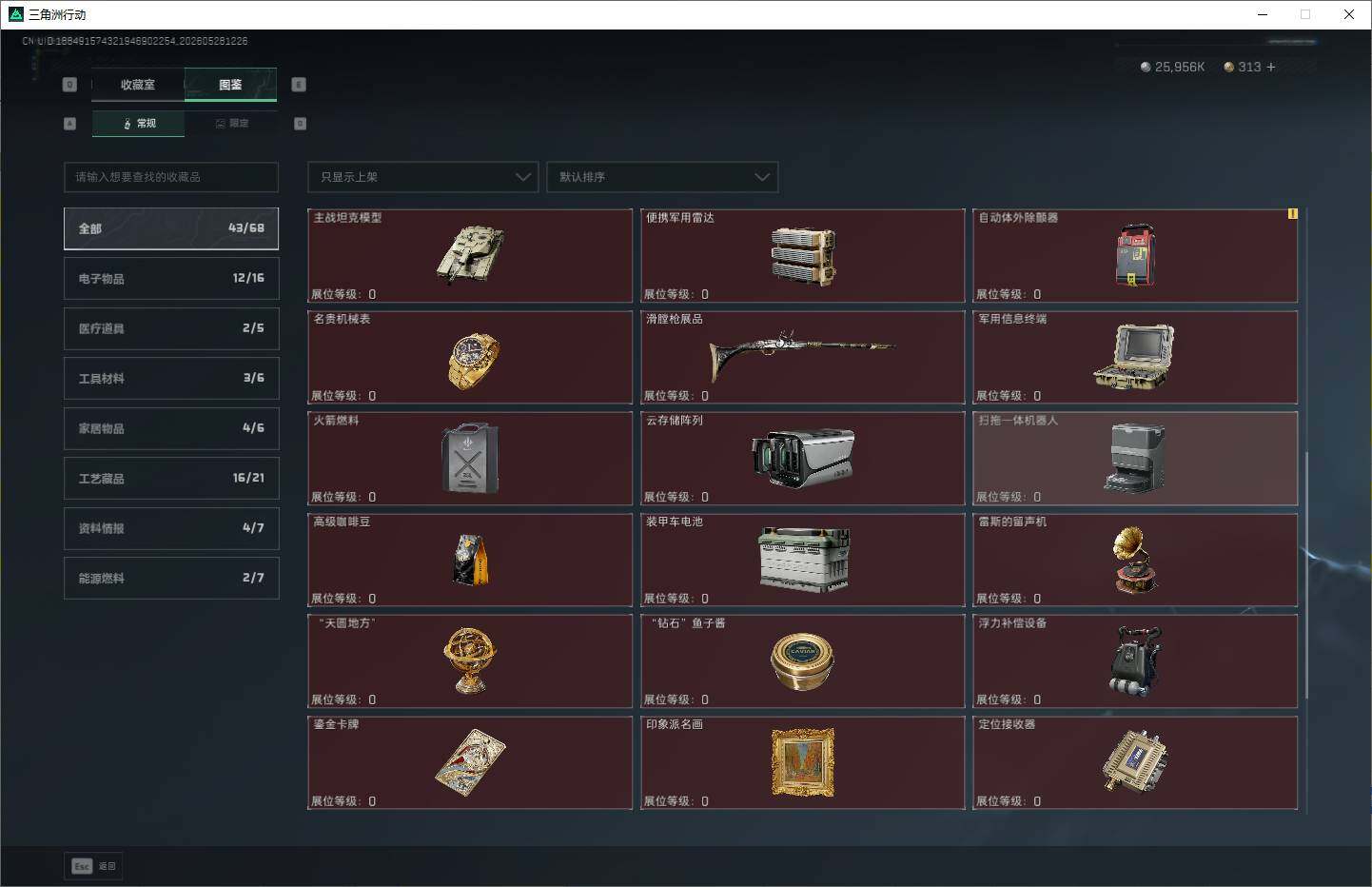Click the plus icon beside 313 currency
1372x887 pixels.
(1270, 67)
